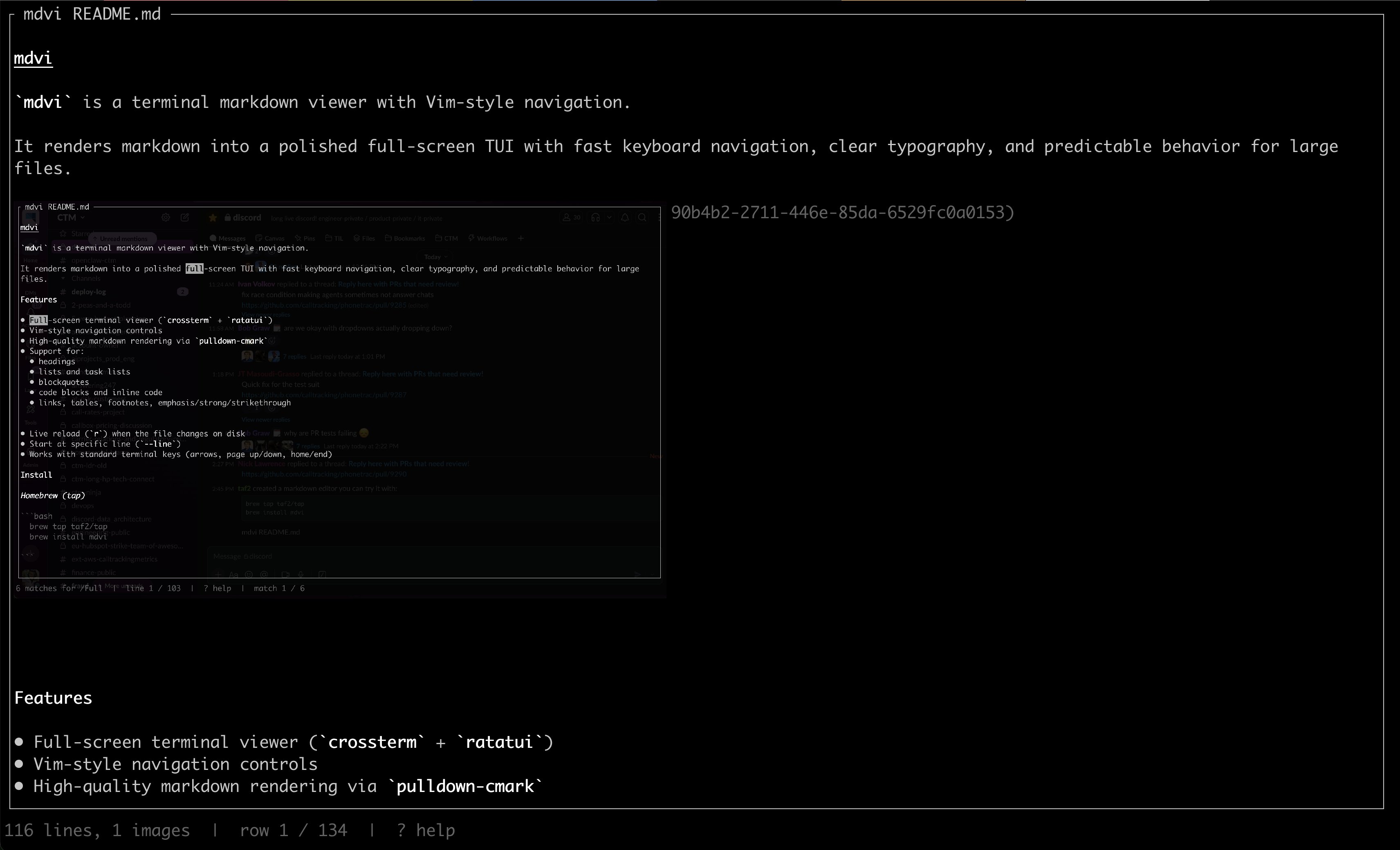Click the notification bell icon in channel header
This screenshot has height=850, width=1400.
point(624,218)
